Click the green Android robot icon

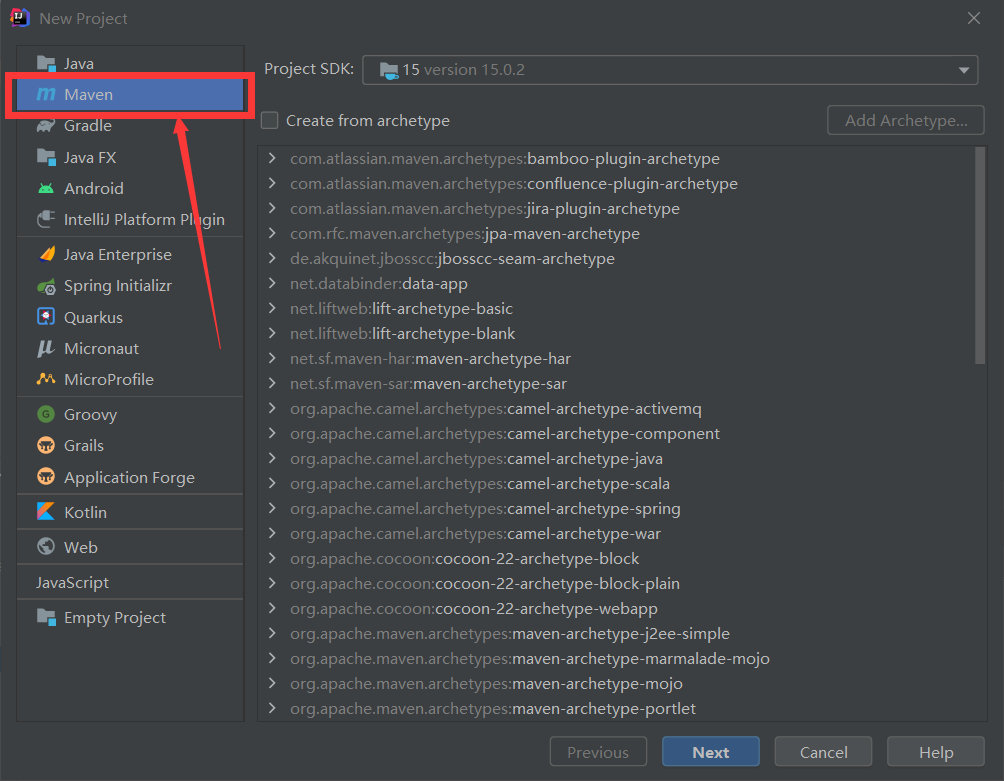[46, 188]
